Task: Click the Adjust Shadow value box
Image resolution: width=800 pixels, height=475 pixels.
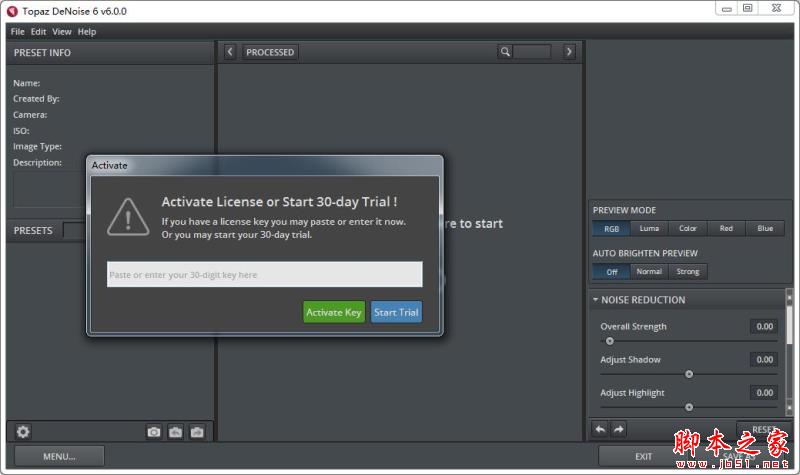Action: point(764,360)
